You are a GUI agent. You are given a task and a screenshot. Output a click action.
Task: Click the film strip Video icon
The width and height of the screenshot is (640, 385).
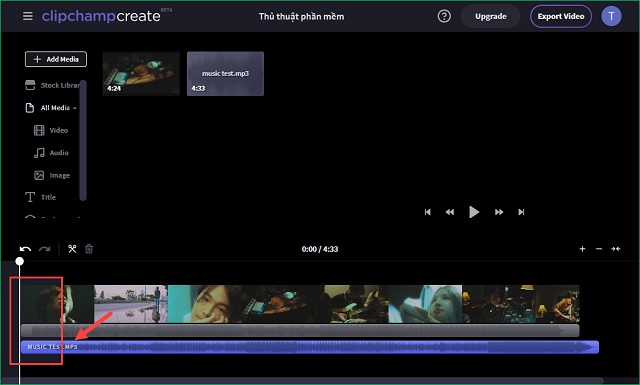[39, 130]
